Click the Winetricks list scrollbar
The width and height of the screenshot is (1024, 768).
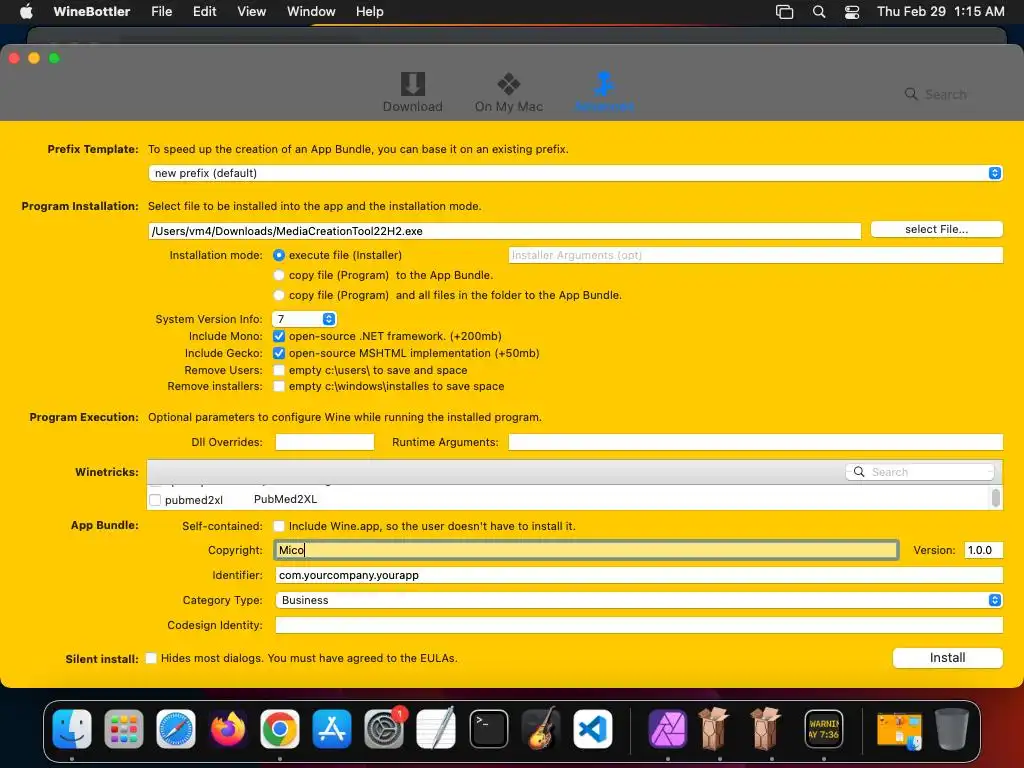(995, 498)
